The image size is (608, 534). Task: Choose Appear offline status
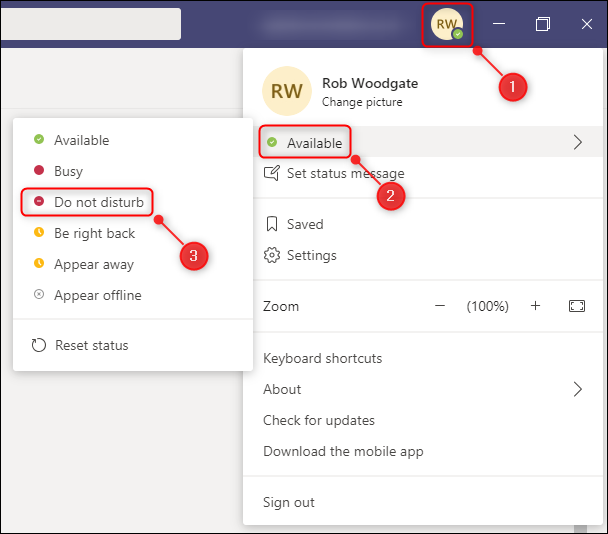tap(97, 296)
